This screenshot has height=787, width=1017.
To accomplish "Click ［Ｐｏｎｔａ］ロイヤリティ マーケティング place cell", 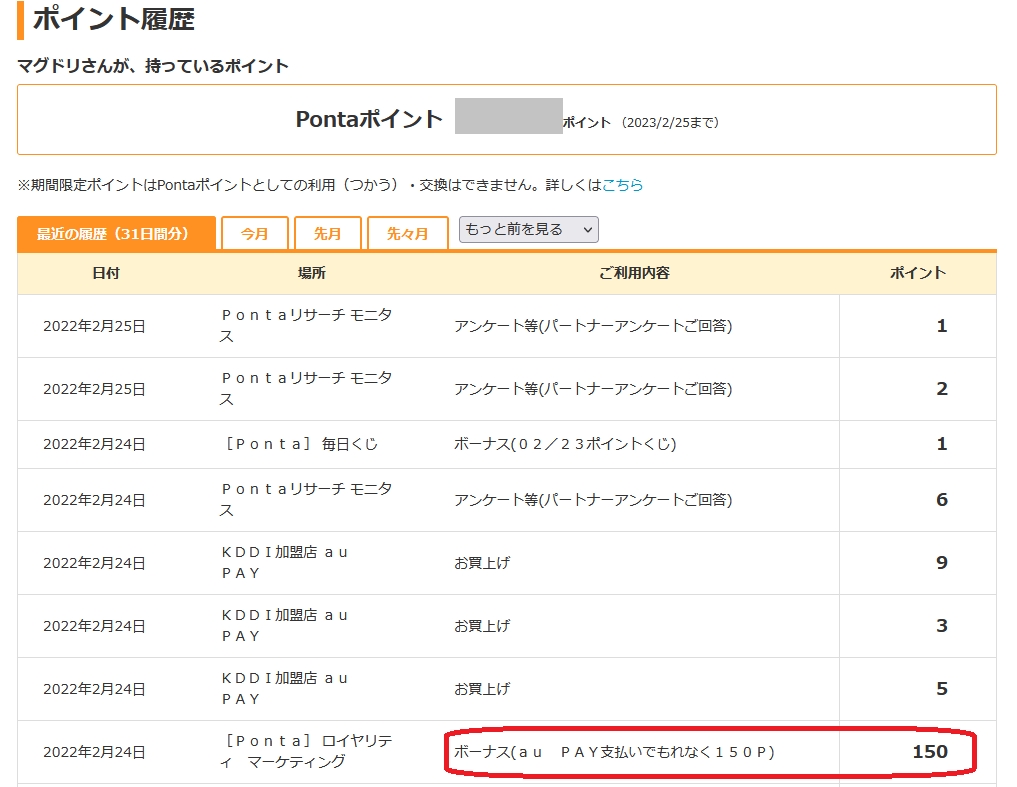I will (x=306, y=751).
